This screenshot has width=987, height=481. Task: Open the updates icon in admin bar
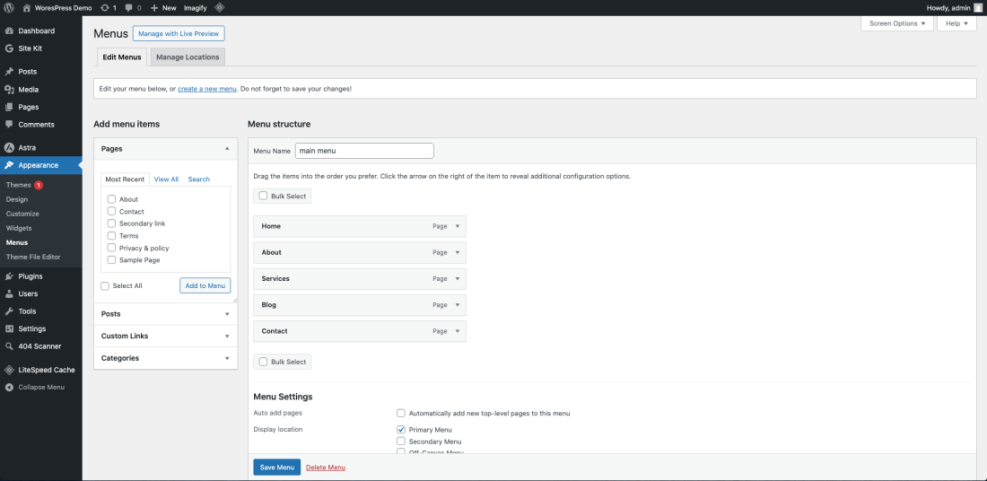pyautogui.click(x=104, y=8)
